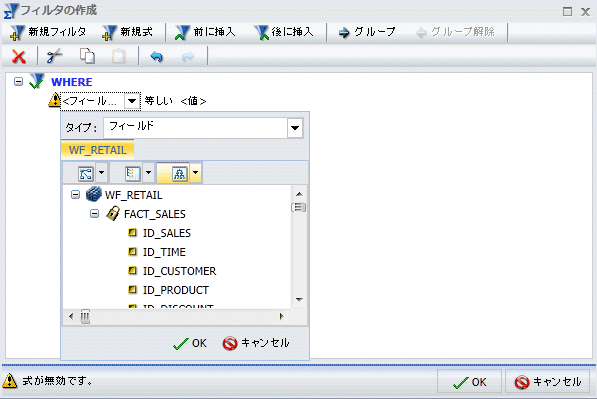Click the 式が無効です status message

(x=57, y=380)
